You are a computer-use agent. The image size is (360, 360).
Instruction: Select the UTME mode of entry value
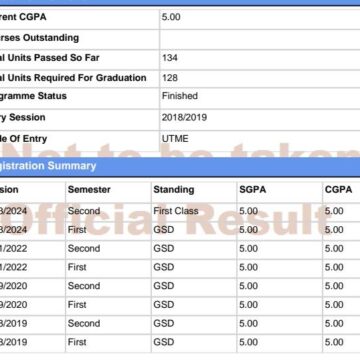coord(175,139)
